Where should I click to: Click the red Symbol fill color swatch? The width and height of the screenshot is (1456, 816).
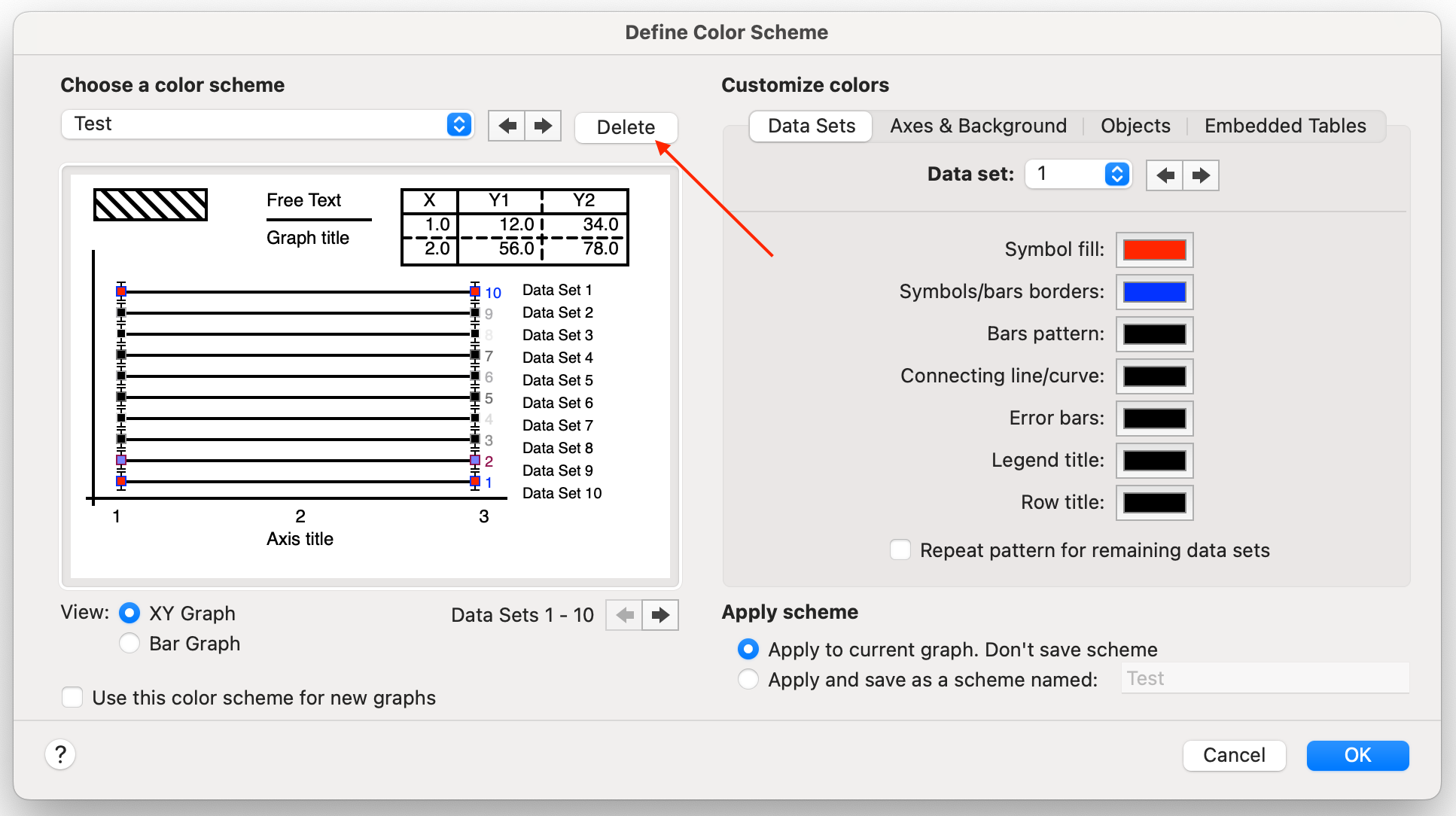pos(1153,250)
